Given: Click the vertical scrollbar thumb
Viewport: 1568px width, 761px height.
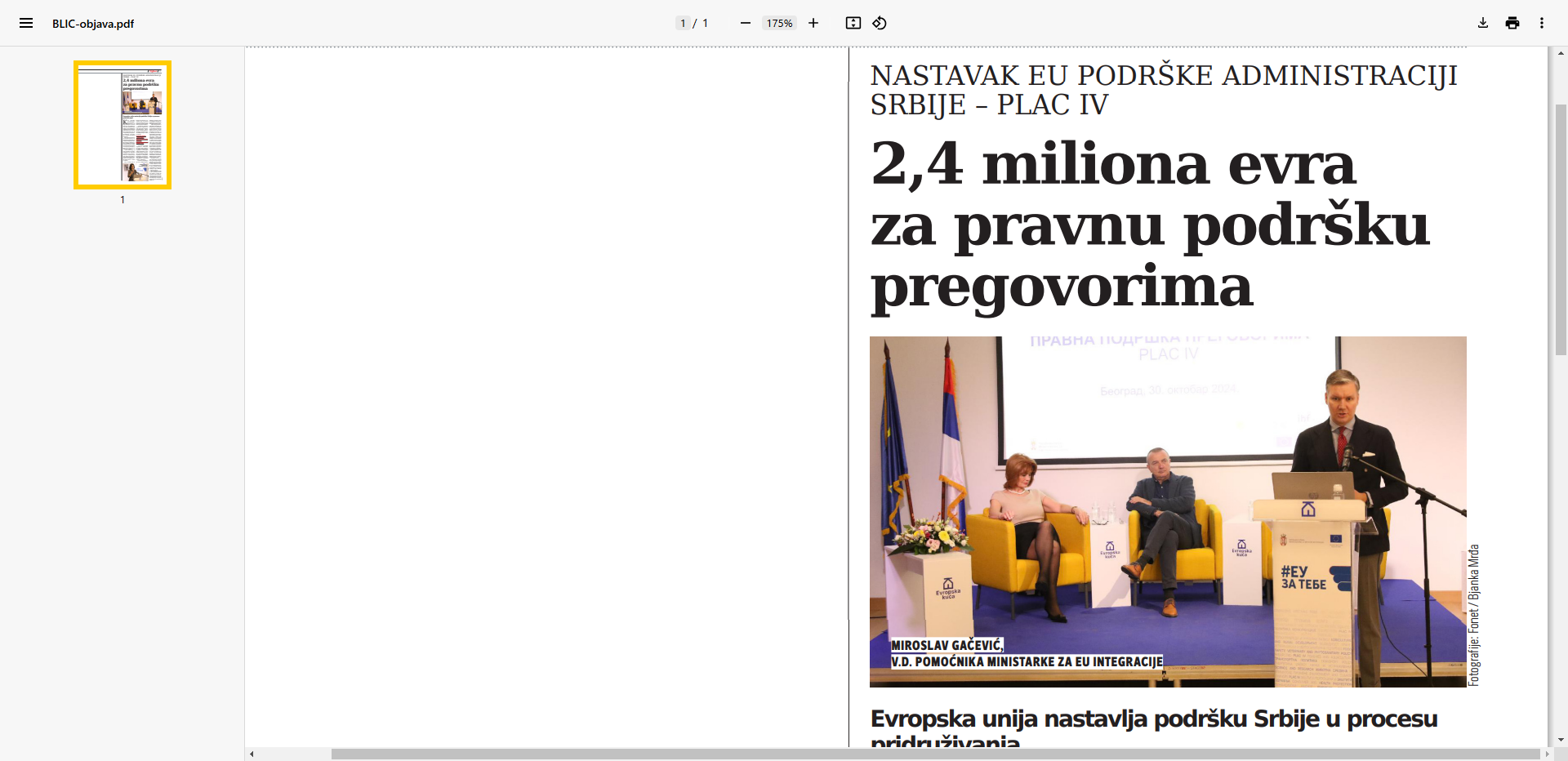Looking at the screenshot, I should click(1561, 229).
